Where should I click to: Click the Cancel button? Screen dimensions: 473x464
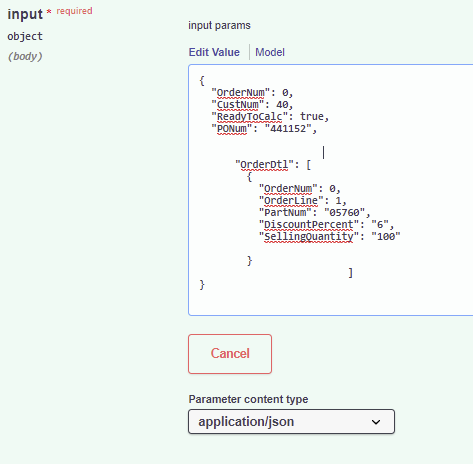(230, 354)
